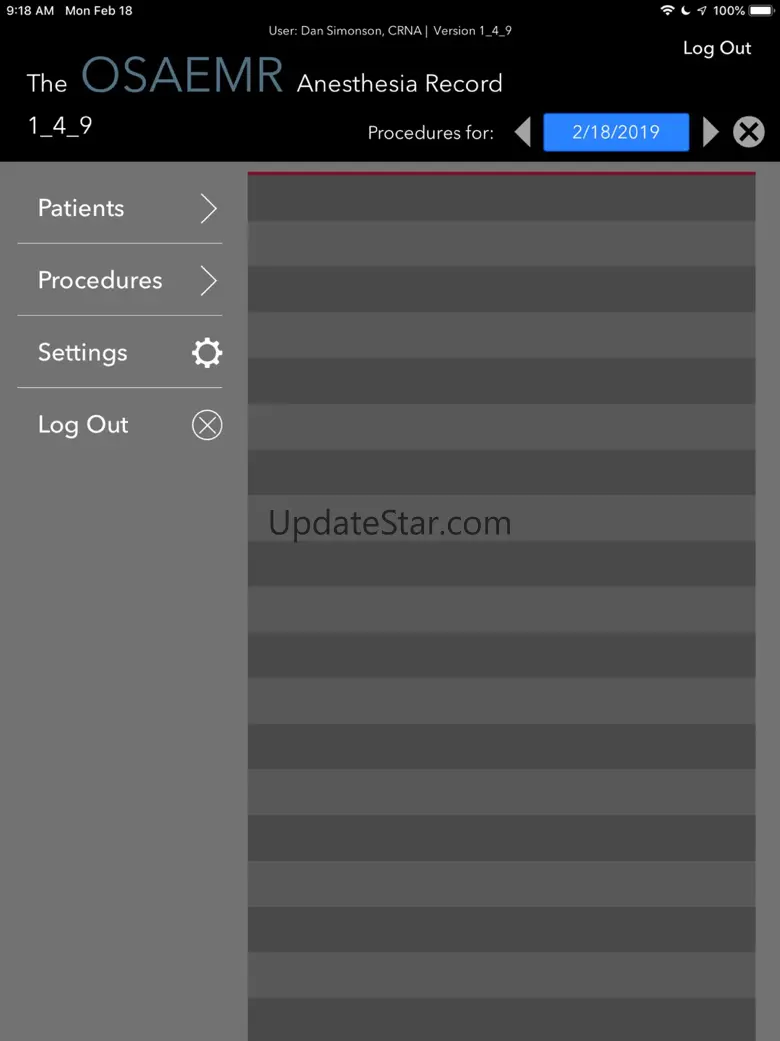This screenshot has height=1041, width=780.
Task: Go to the previous procedure date with left arrow
Action: [523, 132]
